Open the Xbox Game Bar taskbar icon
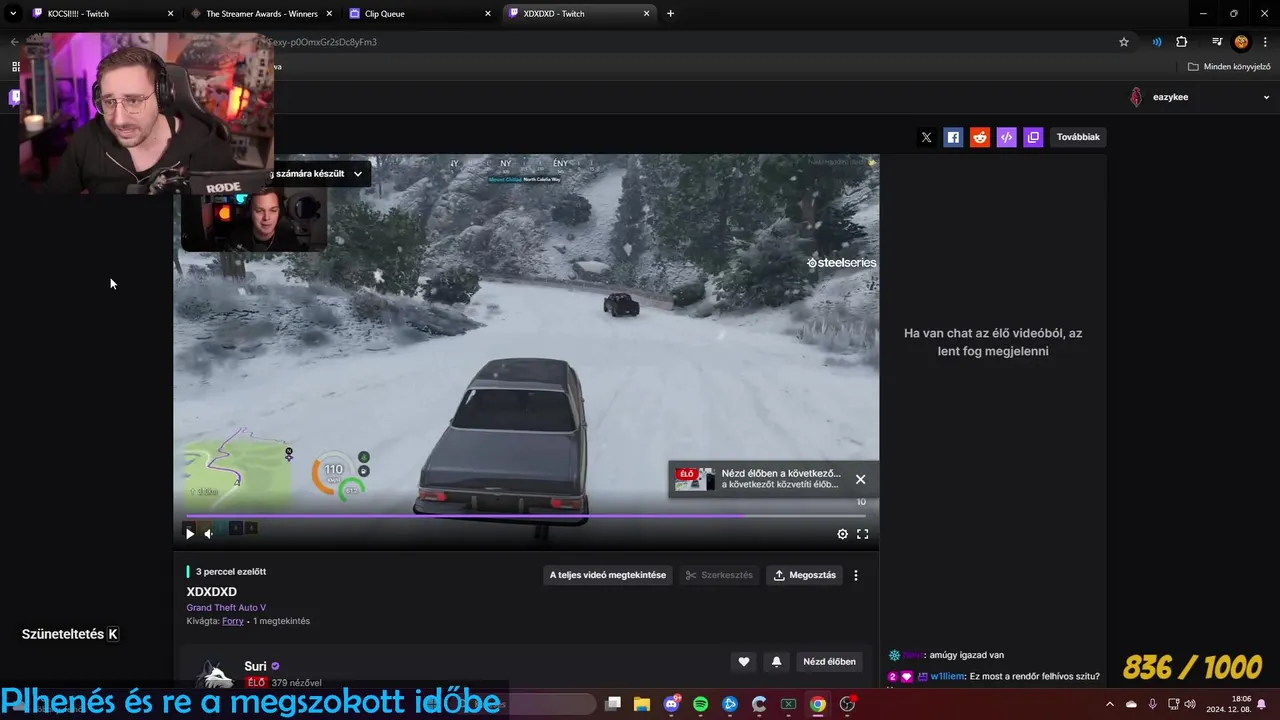1280x720 pixels. point(788,704)
